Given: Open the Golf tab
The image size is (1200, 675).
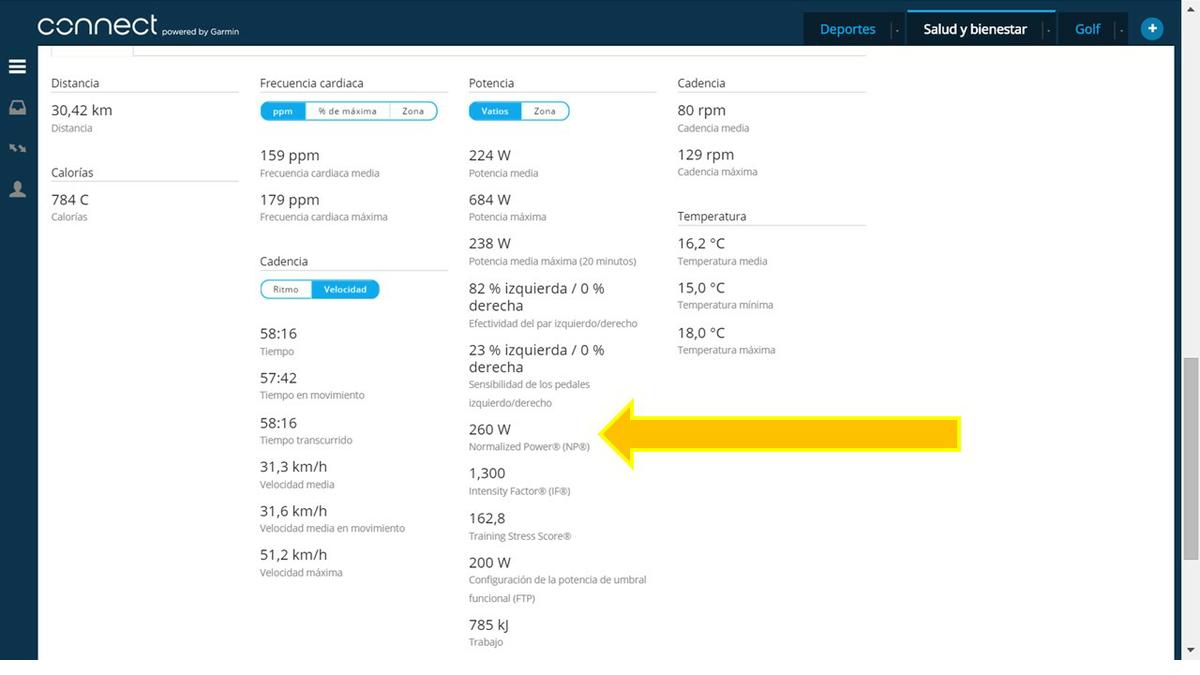Looking at the screenshot, I should click(x=1087, y=29).
